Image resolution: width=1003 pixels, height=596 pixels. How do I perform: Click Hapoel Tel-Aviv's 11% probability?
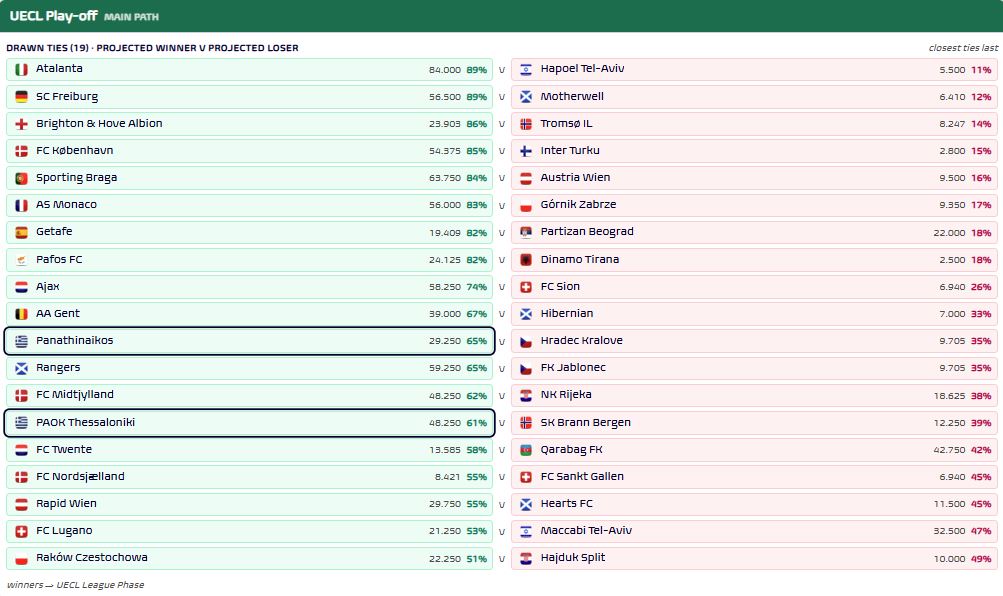click(981, 70)
